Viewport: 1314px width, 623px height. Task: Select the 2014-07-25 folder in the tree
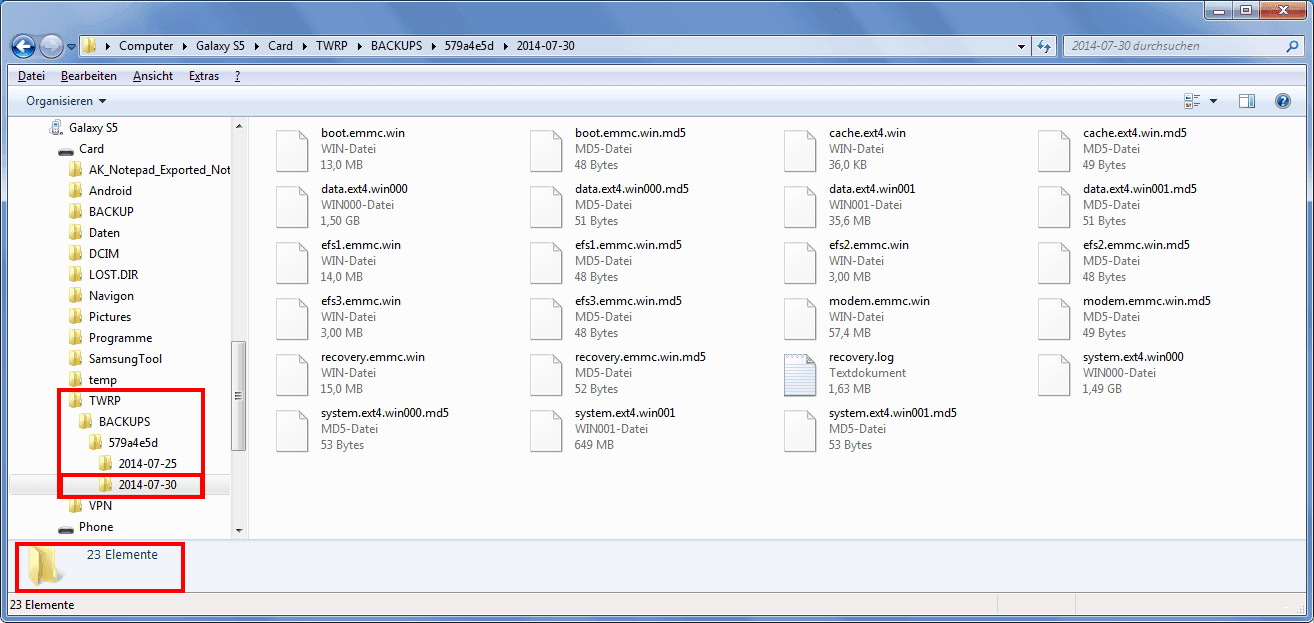[x=147, y=464]
